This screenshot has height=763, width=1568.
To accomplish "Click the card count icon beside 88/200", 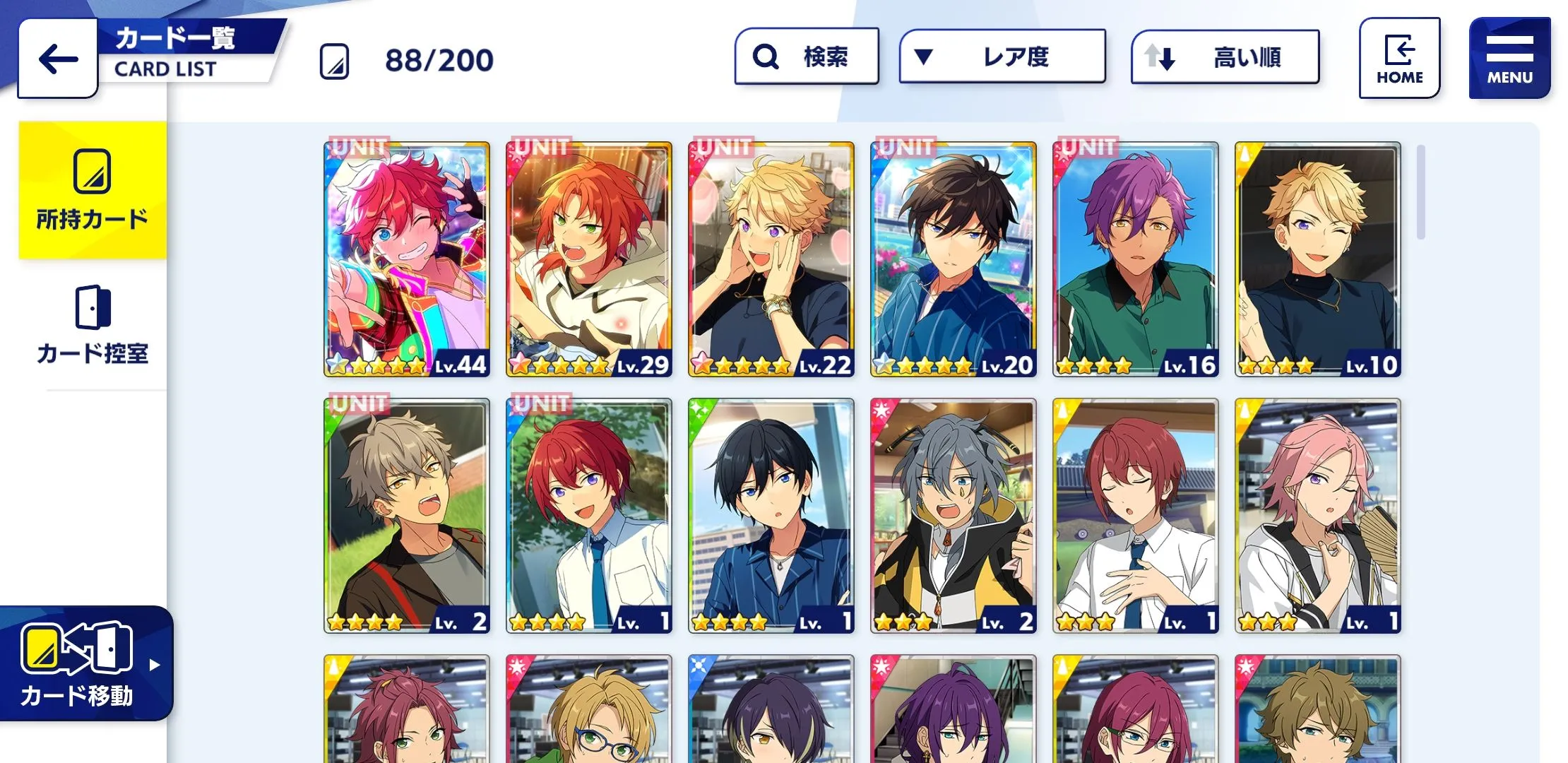I will pyautogui.click(x=334, y=61).
